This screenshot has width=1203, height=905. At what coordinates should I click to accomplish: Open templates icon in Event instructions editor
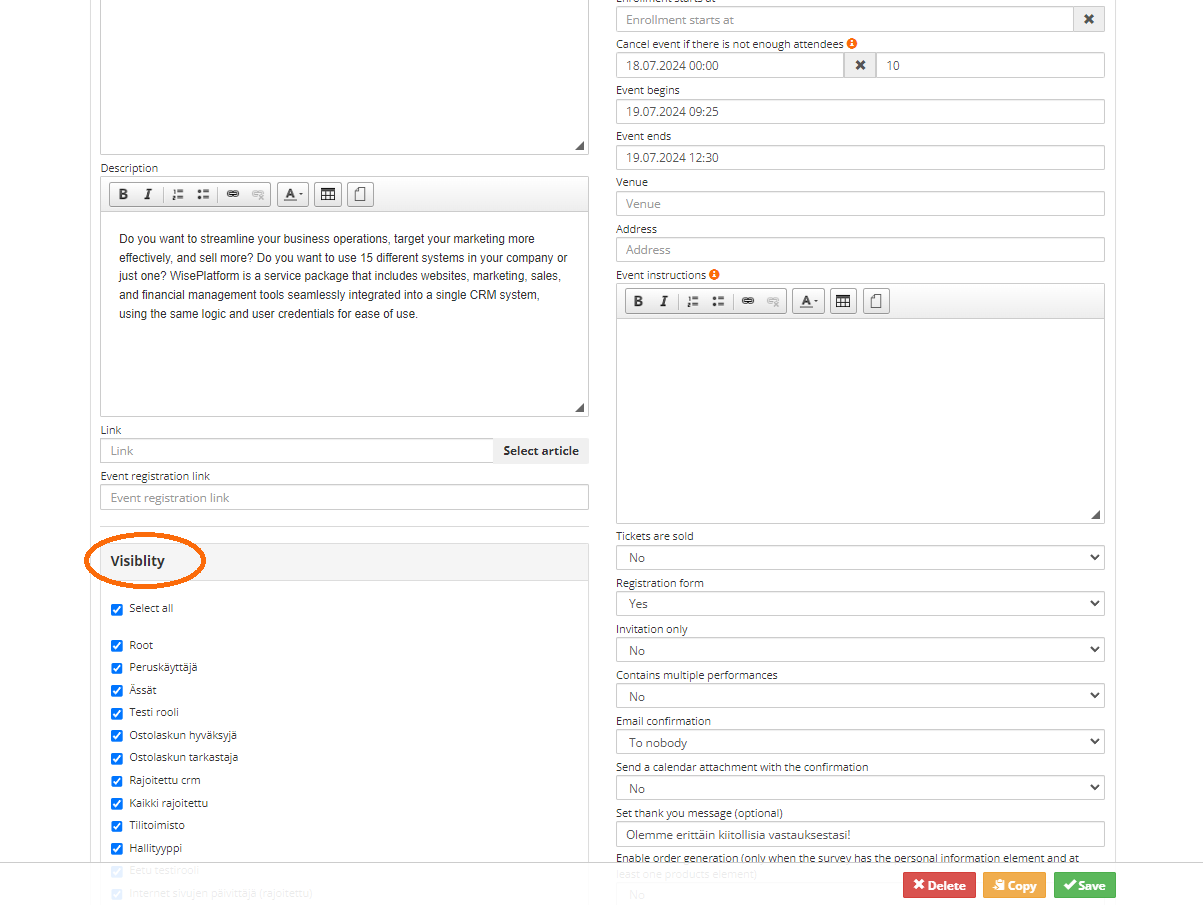coord(876,301)
